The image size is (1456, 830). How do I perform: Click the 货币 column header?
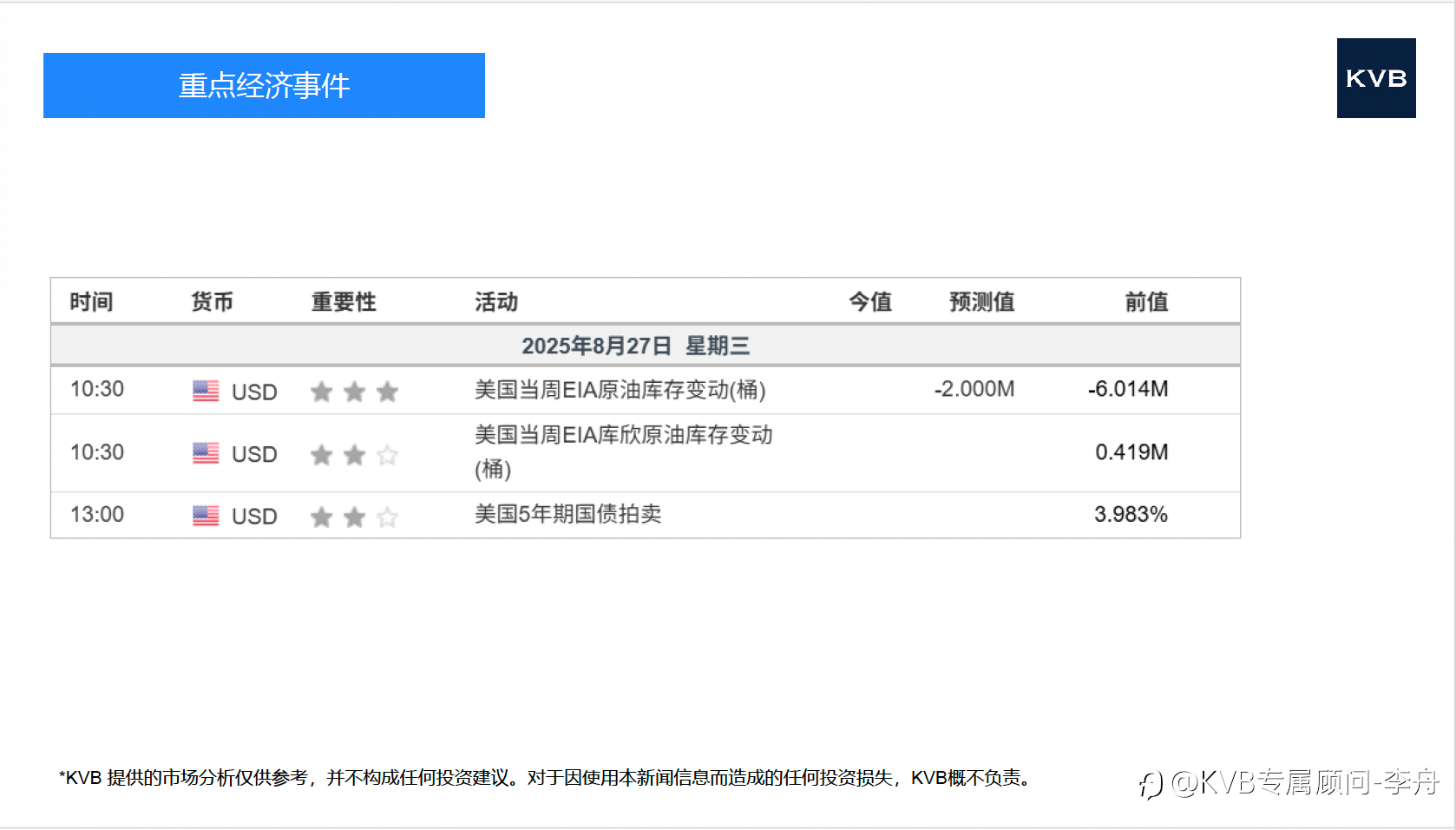(x=213, y=301)
